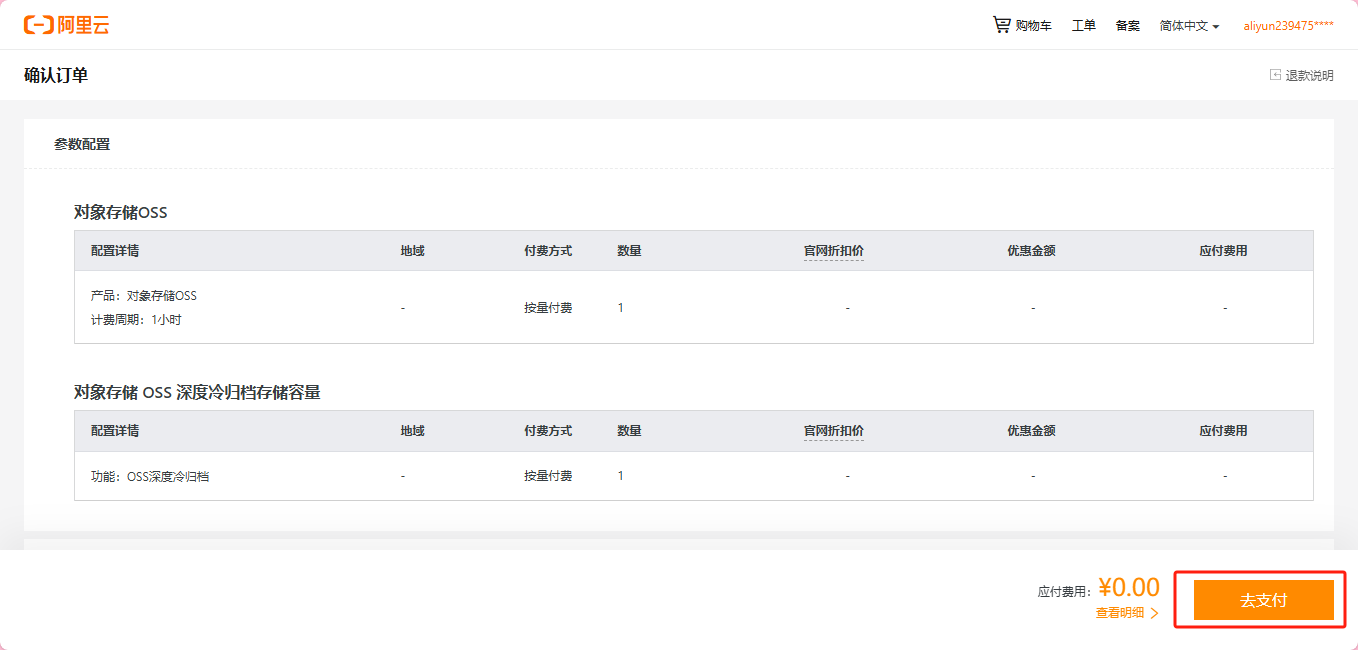Viewport: 1358px width, 650px height.
Task: Select 对象存储 OSS 深度冷归档存储容量 heading
Action: [x=197, y=392]
